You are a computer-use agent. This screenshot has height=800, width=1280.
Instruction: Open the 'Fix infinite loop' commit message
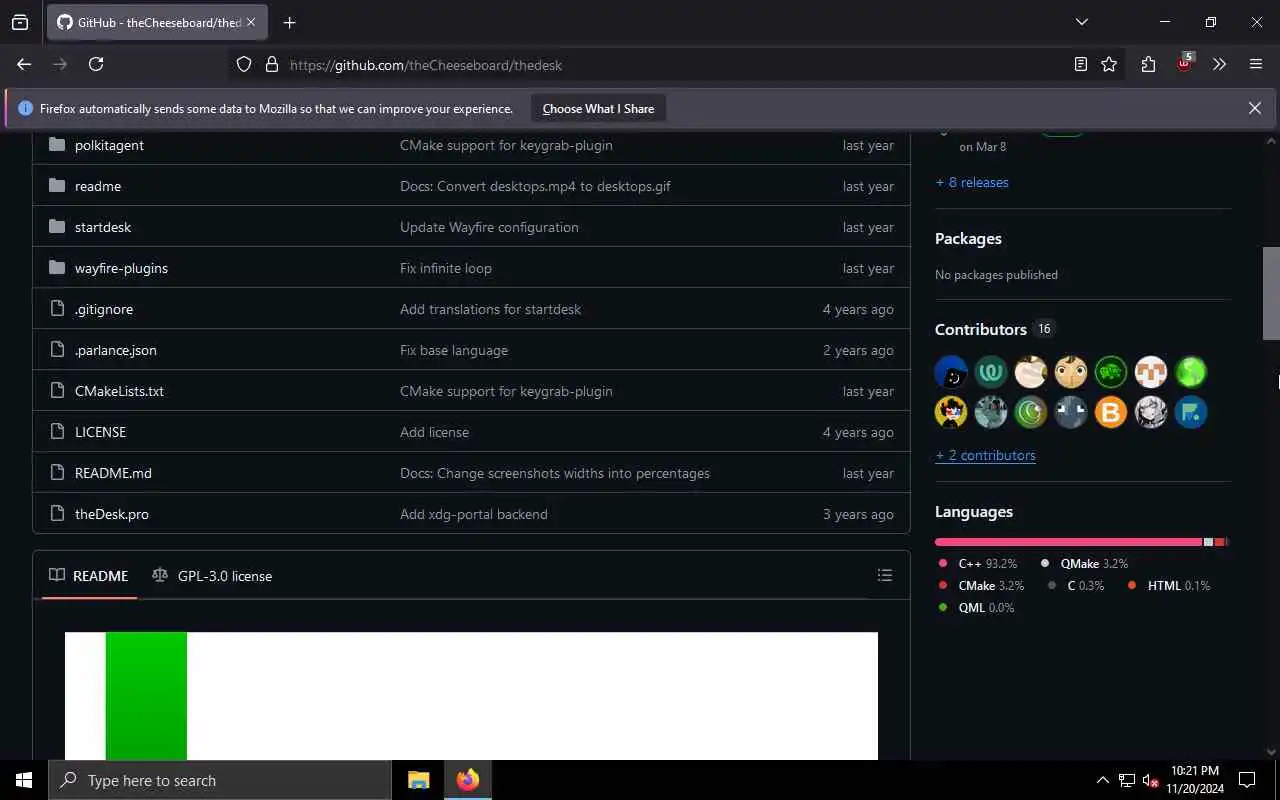point(446,268)
